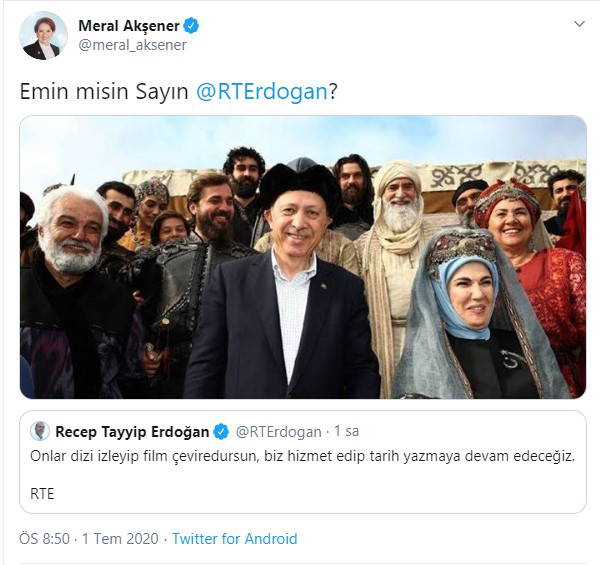This screenshot has width=600, height=565.
Task: Click the '1 sa' quoted tweet timestamp
Action: tap(347, 431)
